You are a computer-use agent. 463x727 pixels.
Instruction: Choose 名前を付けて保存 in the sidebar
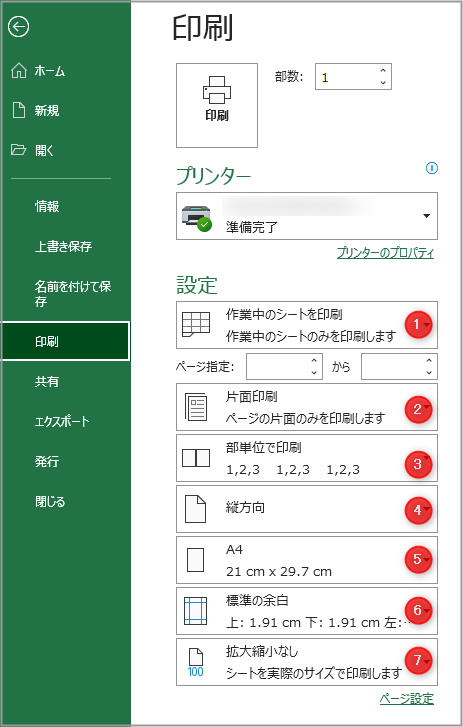73,293
